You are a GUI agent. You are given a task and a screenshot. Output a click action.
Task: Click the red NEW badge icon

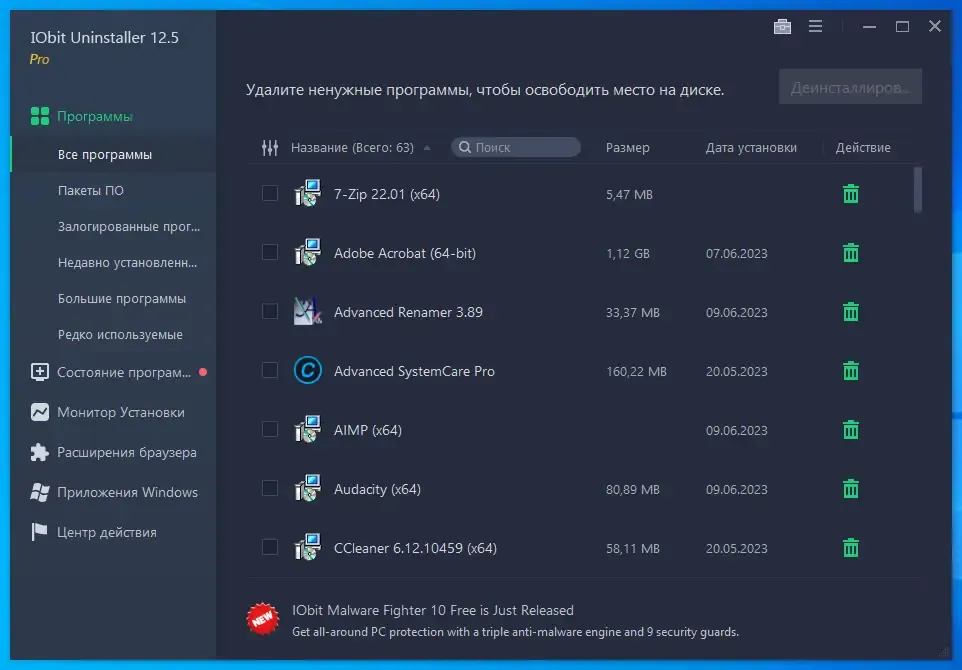point(263,618)
